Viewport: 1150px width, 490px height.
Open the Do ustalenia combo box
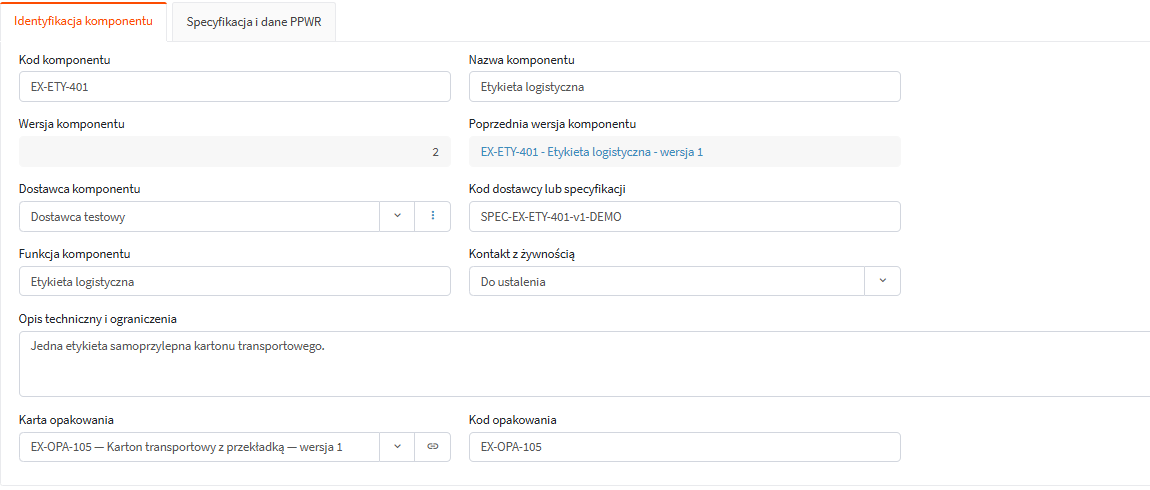tap(667, 281)
